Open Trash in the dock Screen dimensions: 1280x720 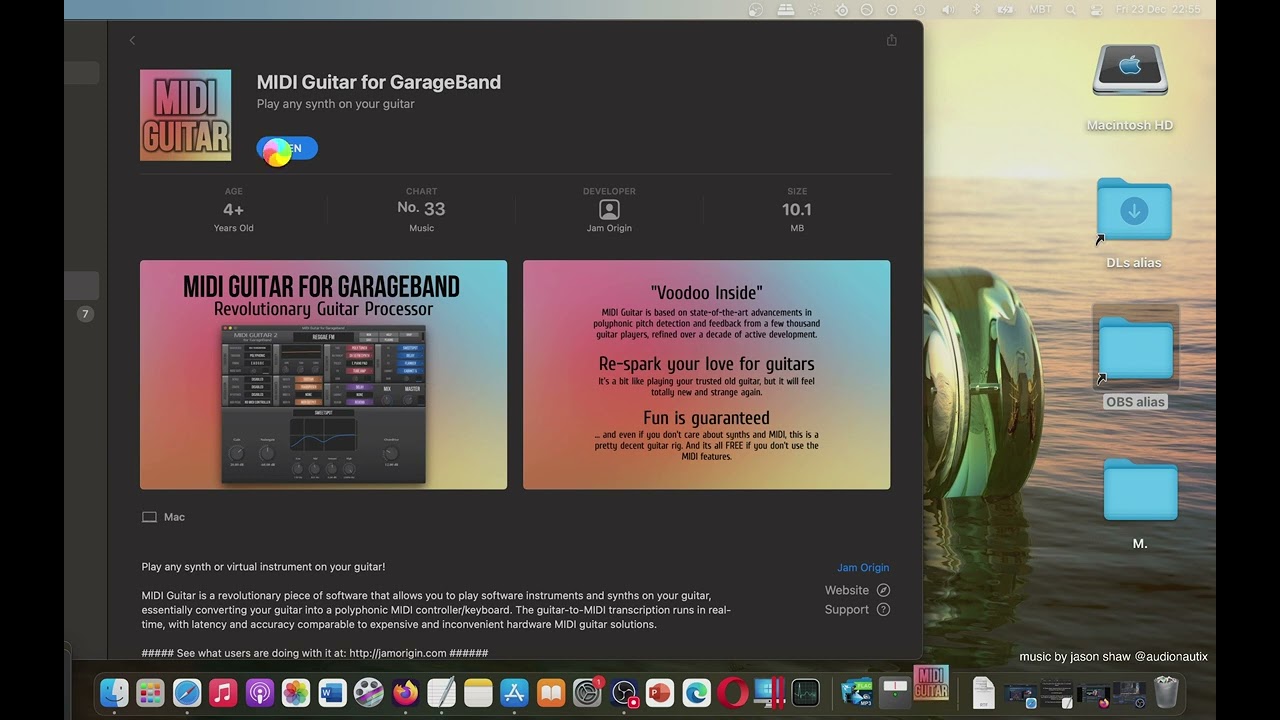click(1166, 692)
